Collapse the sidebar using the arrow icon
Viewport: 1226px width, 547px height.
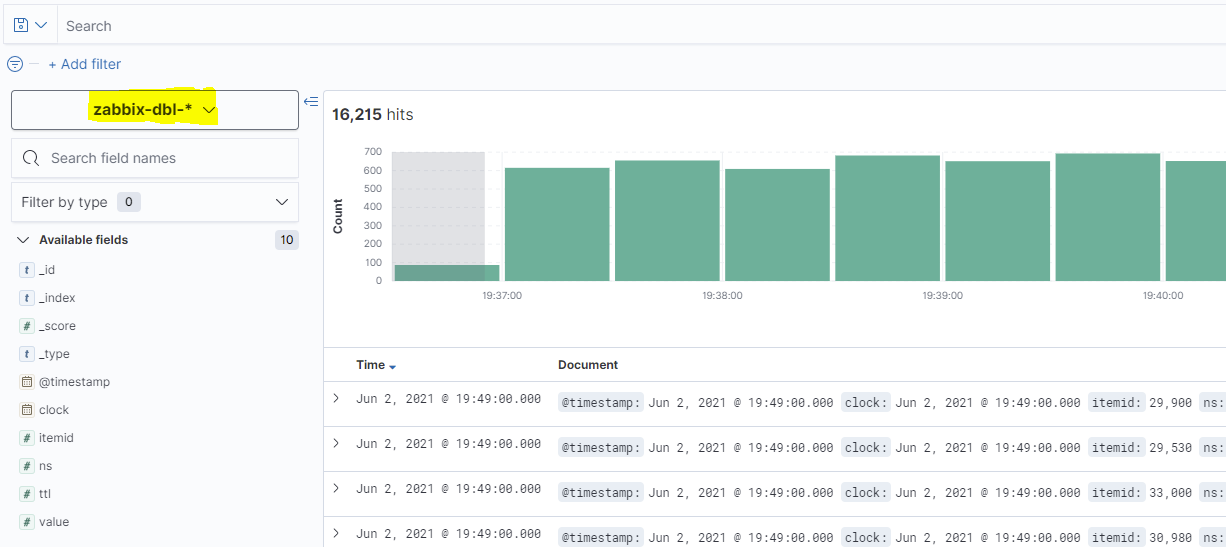click(x=311, y=101)
